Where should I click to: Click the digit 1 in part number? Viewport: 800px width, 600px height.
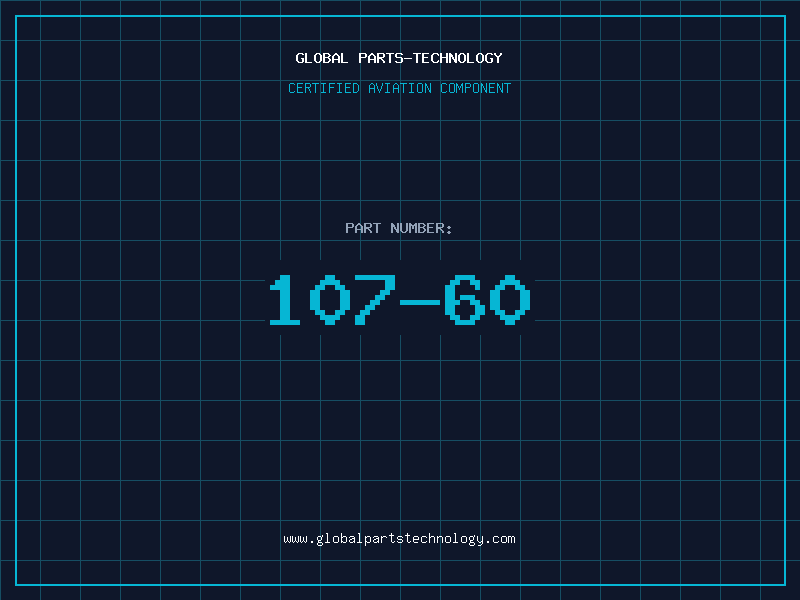coord(285,300)
